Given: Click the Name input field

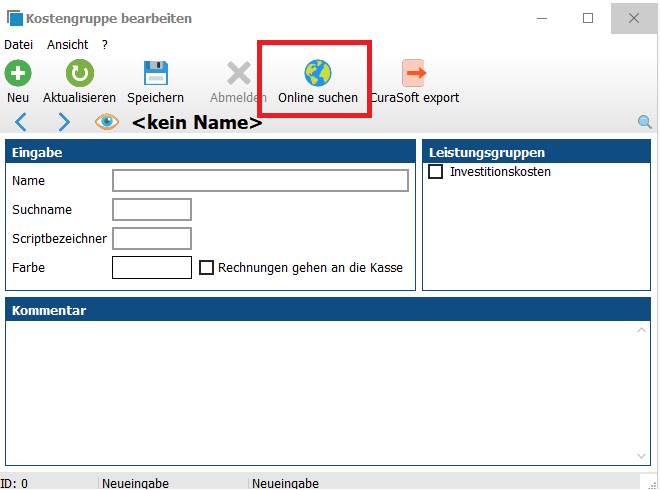Looking at the screenshot, I should tap(260, 181).
